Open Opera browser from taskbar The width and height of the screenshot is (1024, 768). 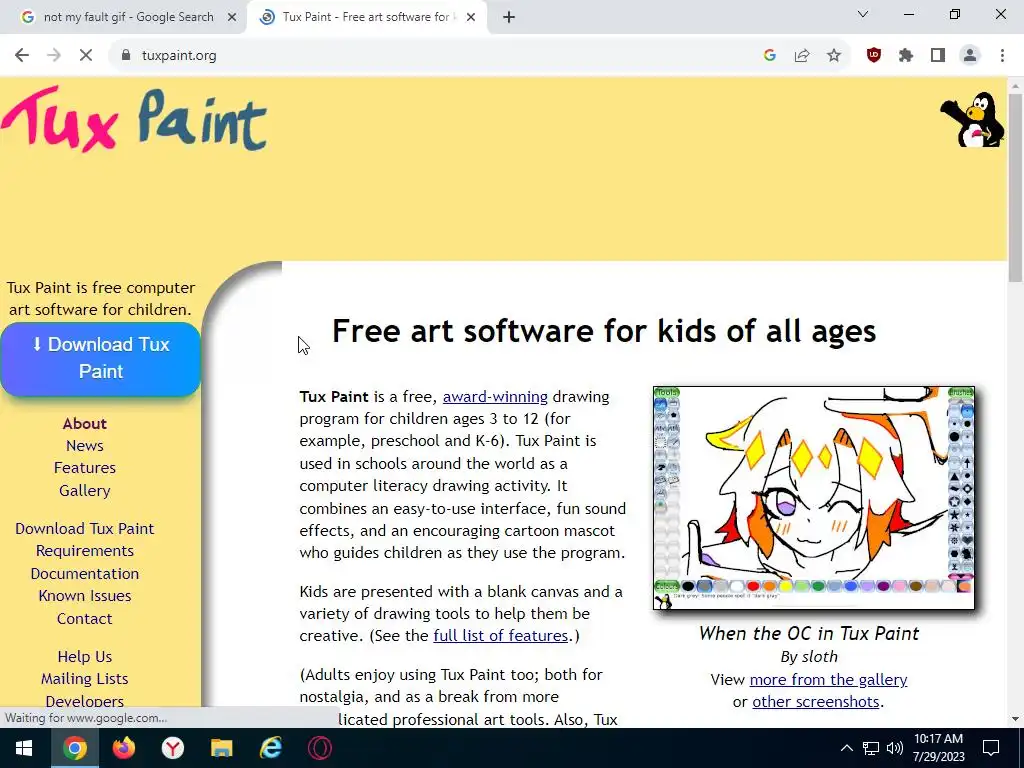coord(319,748)
